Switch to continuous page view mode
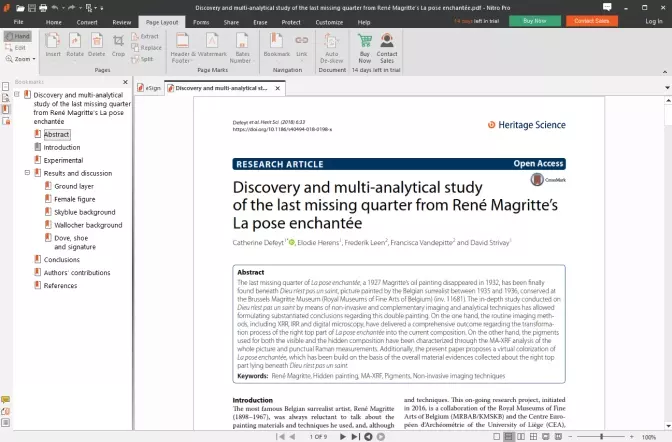 (x=508, y=436)
